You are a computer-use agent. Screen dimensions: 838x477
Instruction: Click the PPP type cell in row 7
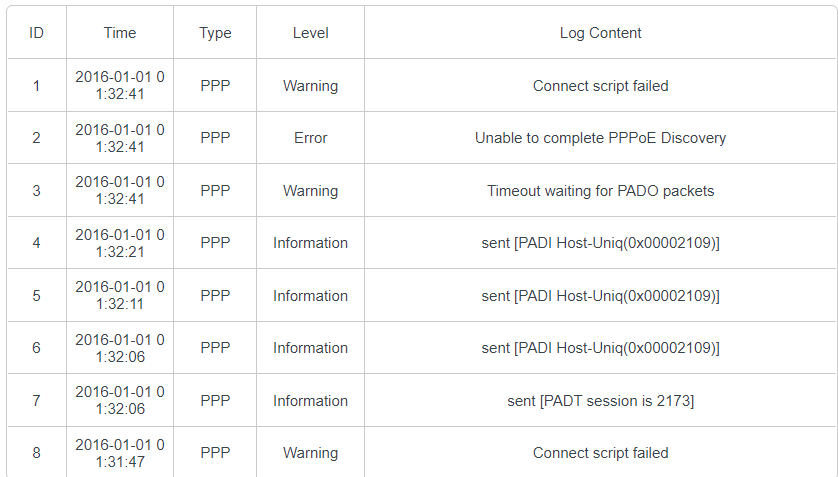215,401
